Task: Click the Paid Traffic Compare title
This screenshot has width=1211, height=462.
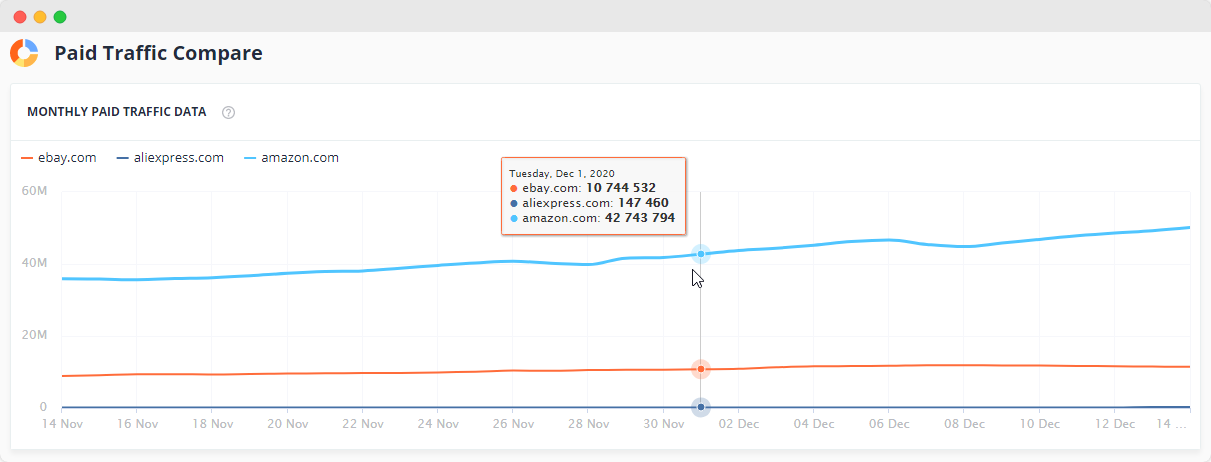Action: (158, 53)
